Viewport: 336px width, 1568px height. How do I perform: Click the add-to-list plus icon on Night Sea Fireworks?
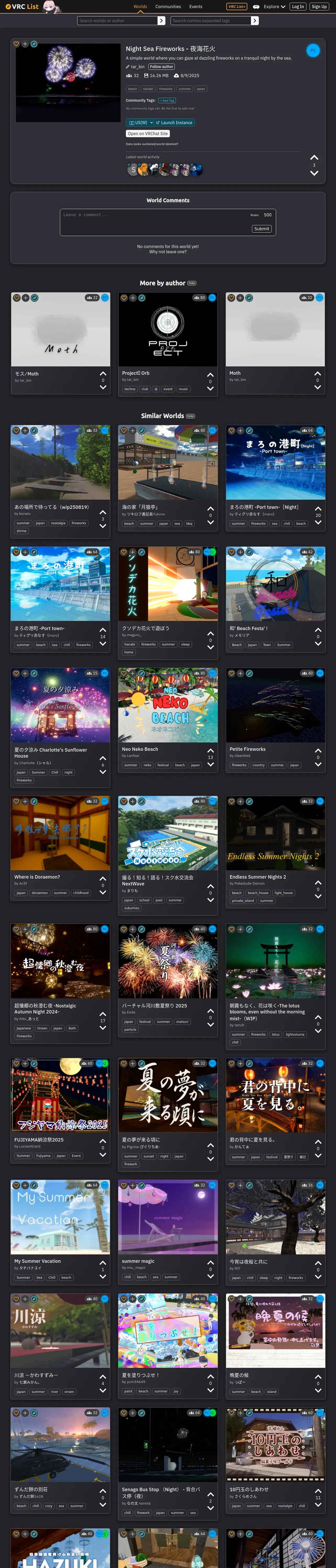point(25,44)
